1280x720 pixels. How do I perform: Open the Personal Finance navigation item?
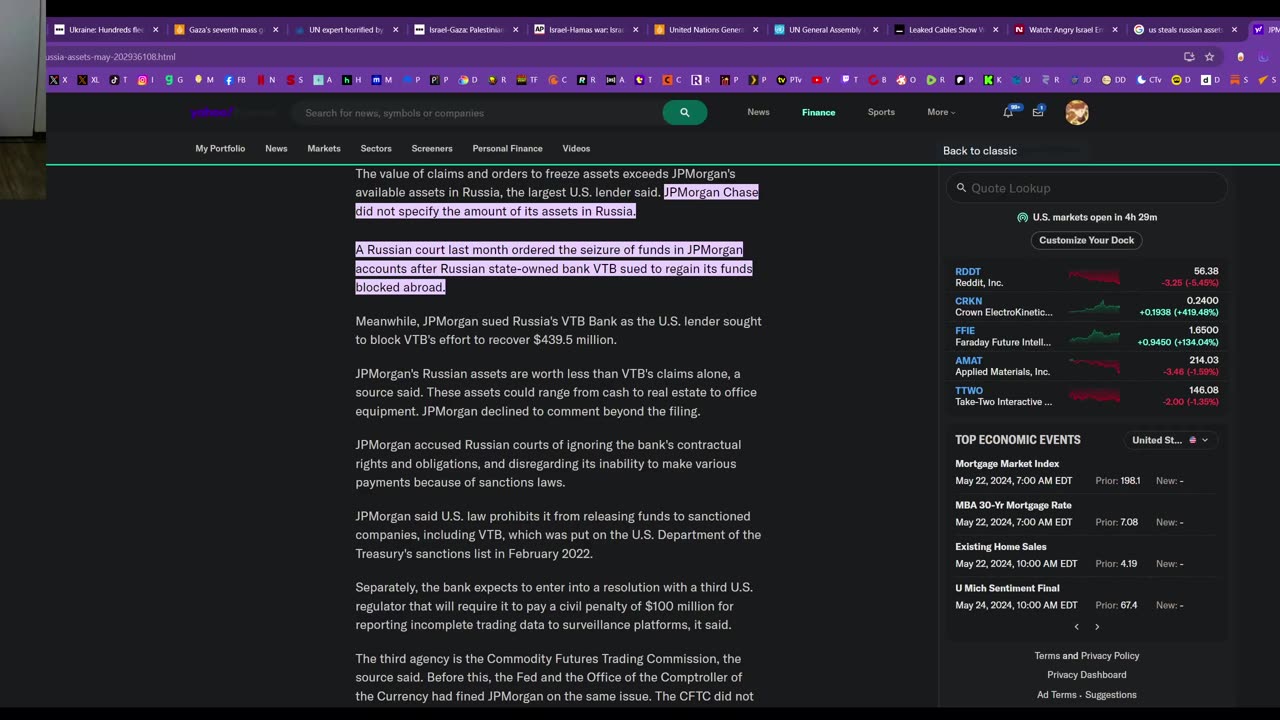tap(507, 148)
